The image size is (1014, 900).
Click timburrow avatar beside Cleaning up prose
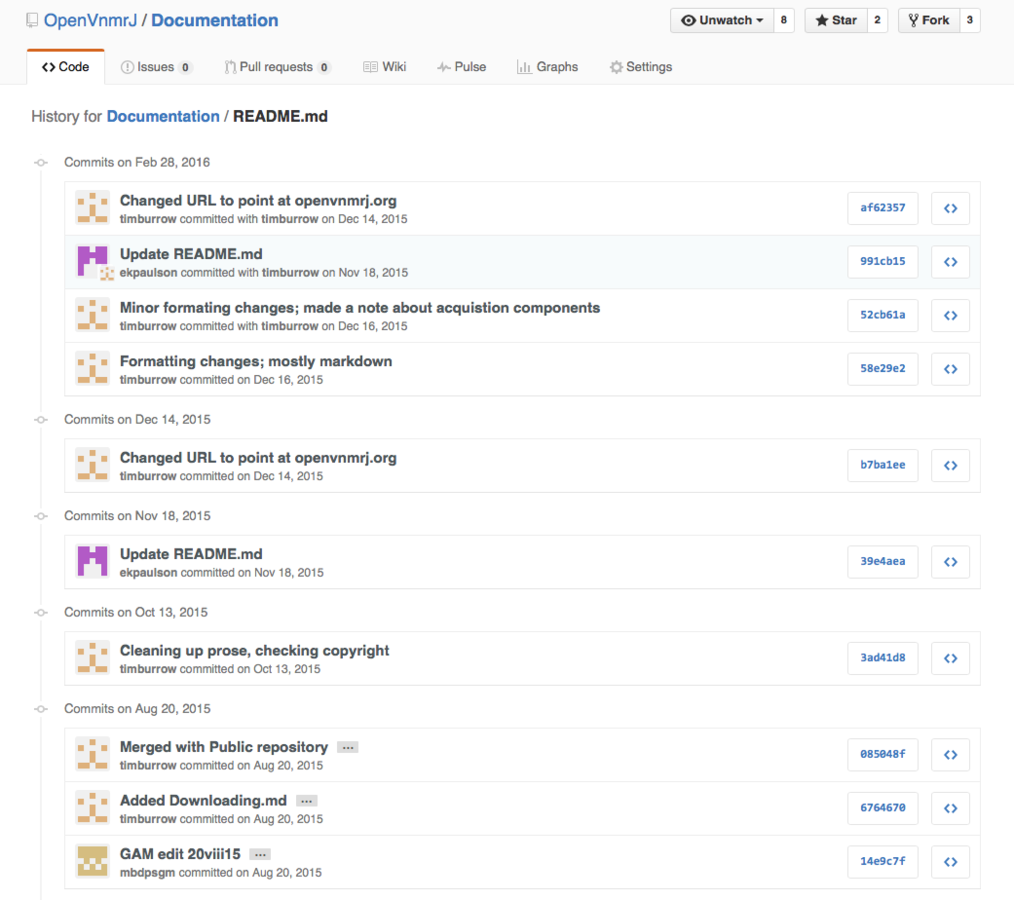tap(92, 658)
